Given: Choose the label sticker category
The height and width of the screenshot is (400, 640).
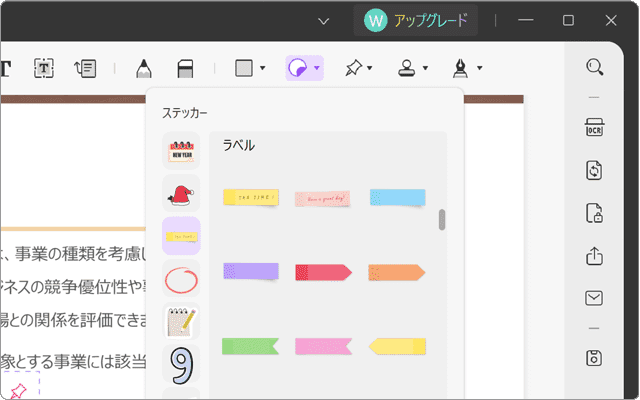Looking at the screenshot, I should click(181, 236).
